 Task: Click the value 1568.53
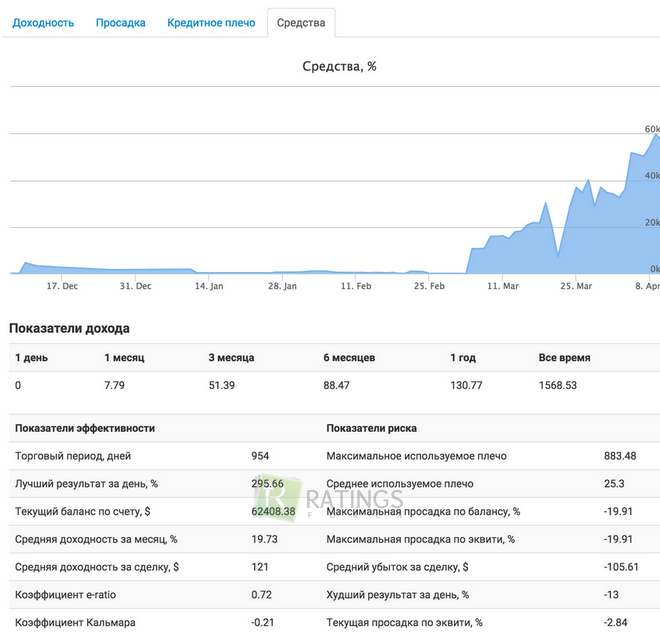point(558,385)
